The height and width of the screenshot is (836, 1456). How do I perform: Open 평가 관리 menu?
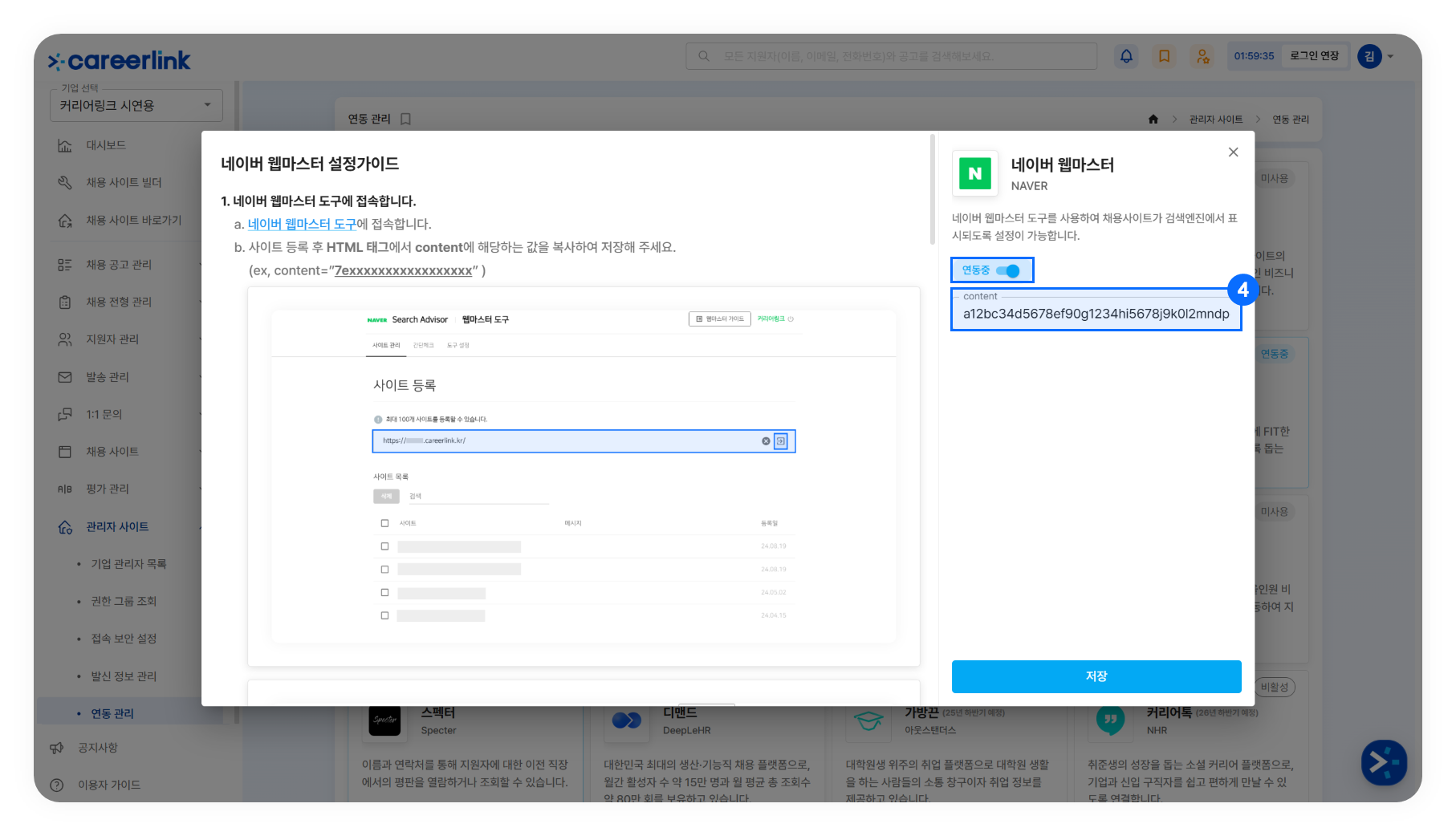[108, 489]
